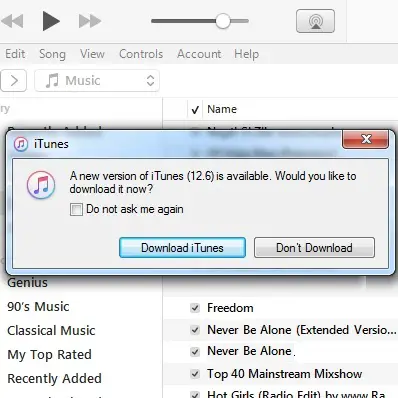Skip forward with the fast-forward button
Screen dimensions: 398x398
point(90,21)
